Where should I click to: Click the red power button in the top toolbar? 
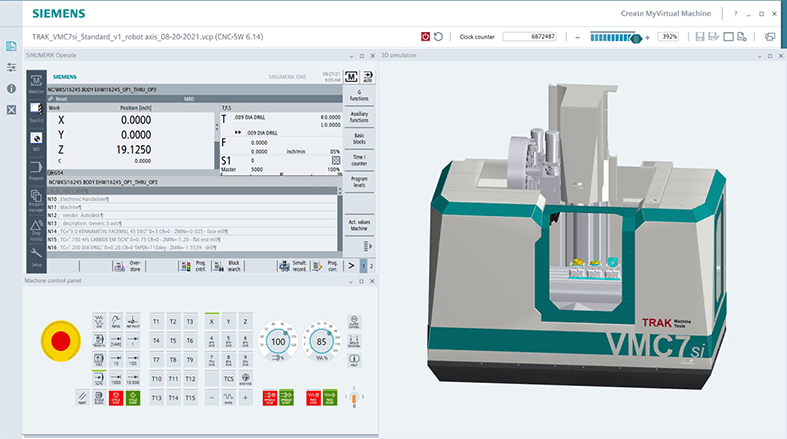425,37
